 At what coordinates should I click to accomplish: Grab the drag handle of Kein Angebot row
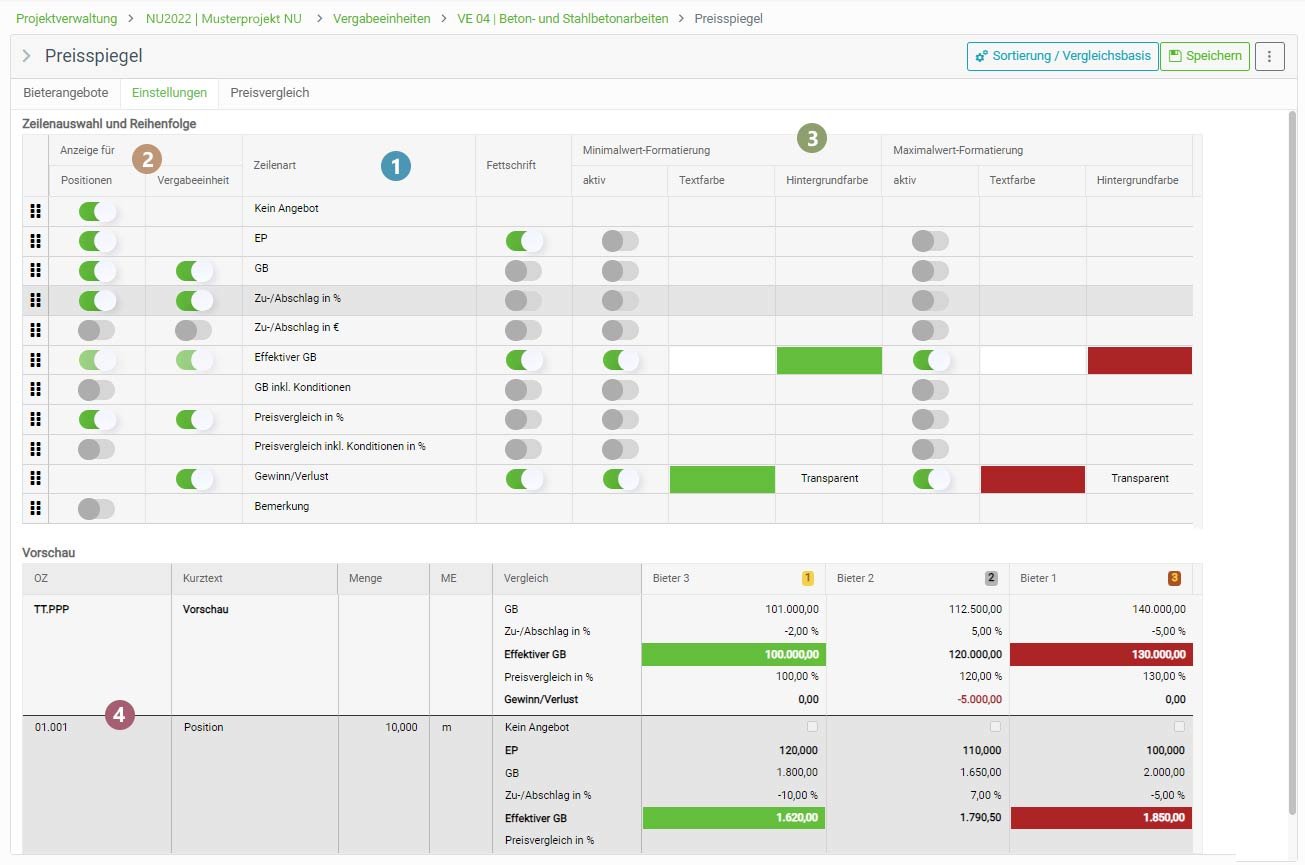click(36, 211)
